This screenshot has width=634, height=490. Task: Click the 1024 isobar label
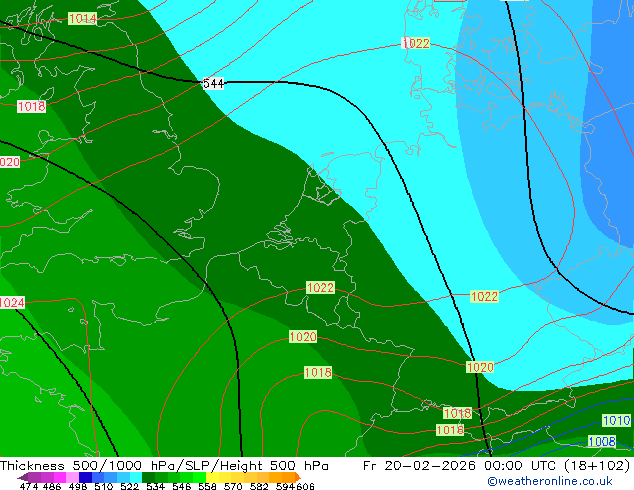12,302
